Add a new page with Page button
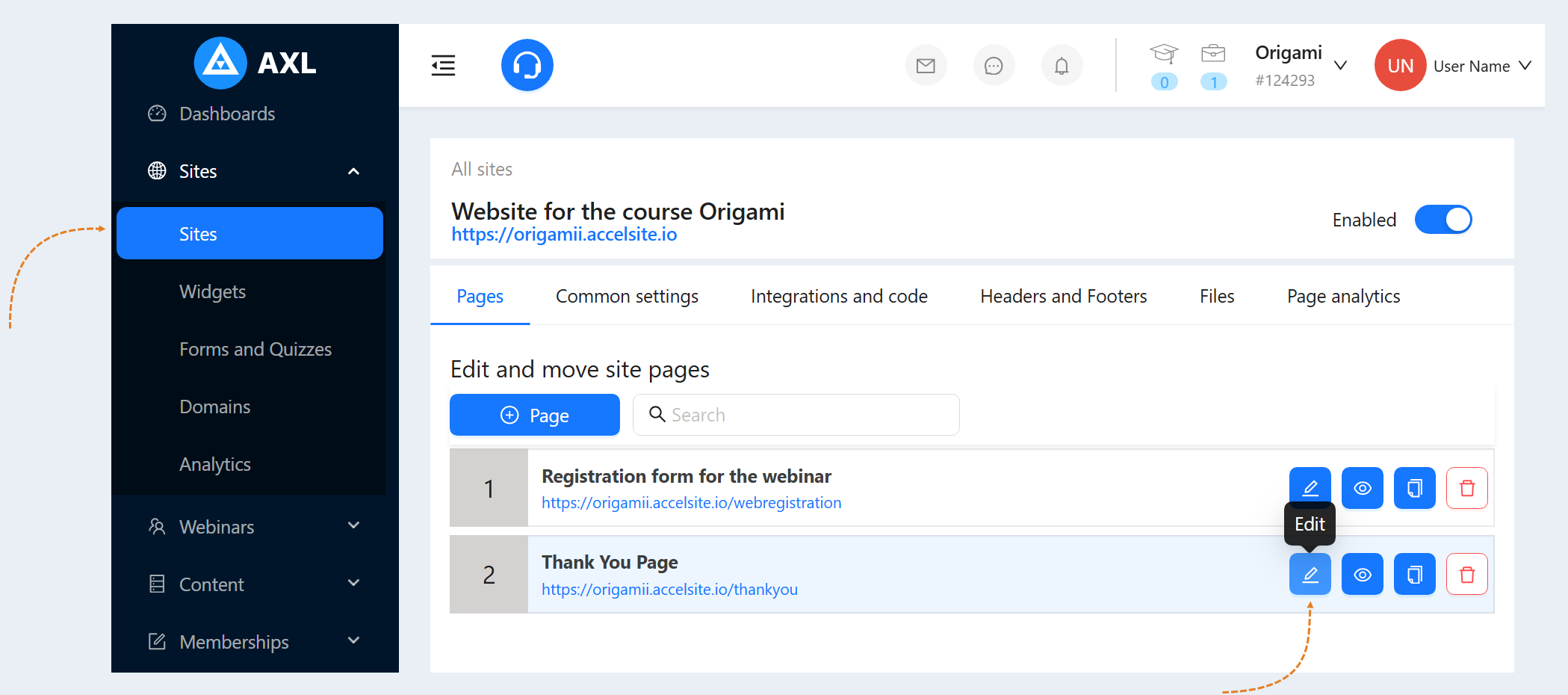This screenshot has width=1568, height=695. pyautogui.click(x=535, y=415)
